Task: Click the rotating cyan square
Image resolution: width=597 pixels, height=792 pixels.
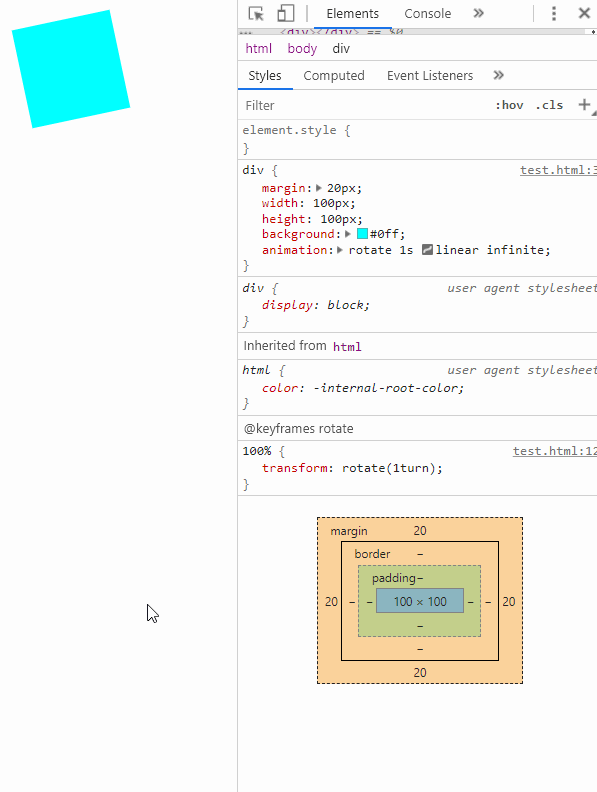Action: [x=71, y=69]
